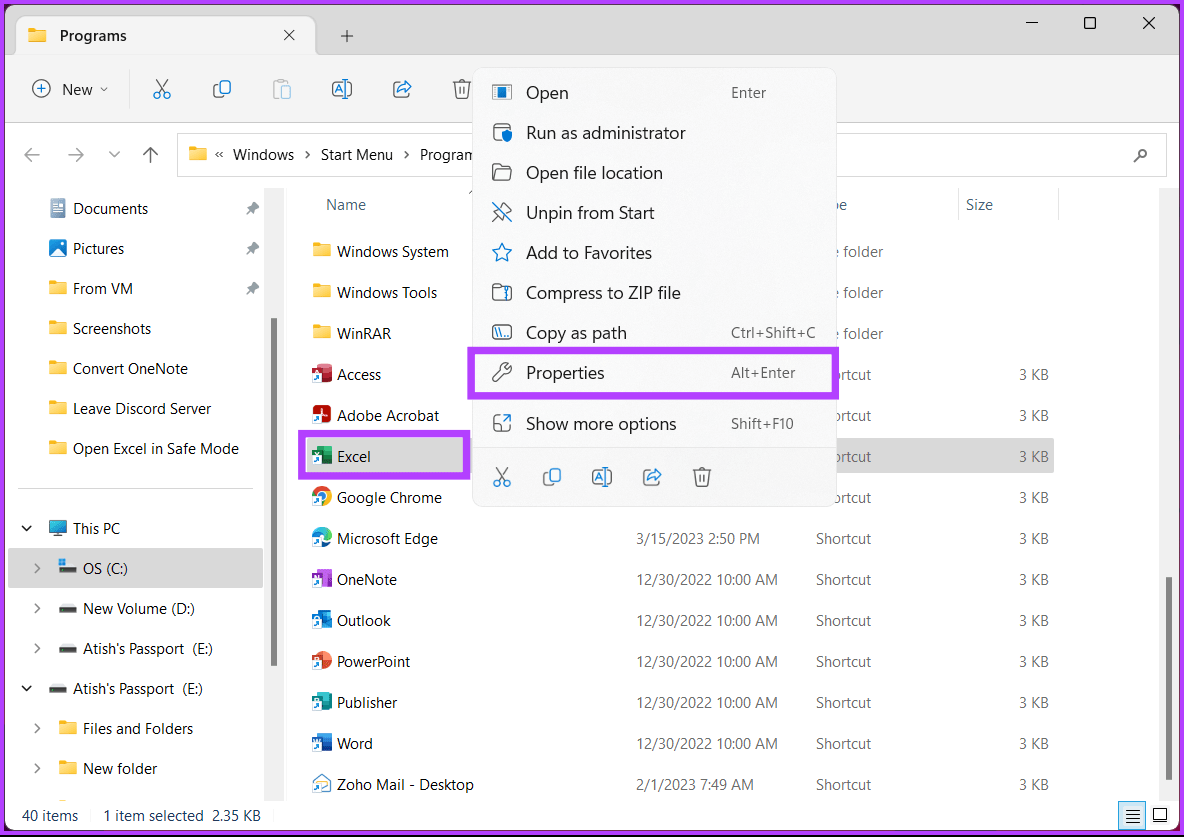Switch to large thumbnails view in status bar

click(x=1161, y=815)
